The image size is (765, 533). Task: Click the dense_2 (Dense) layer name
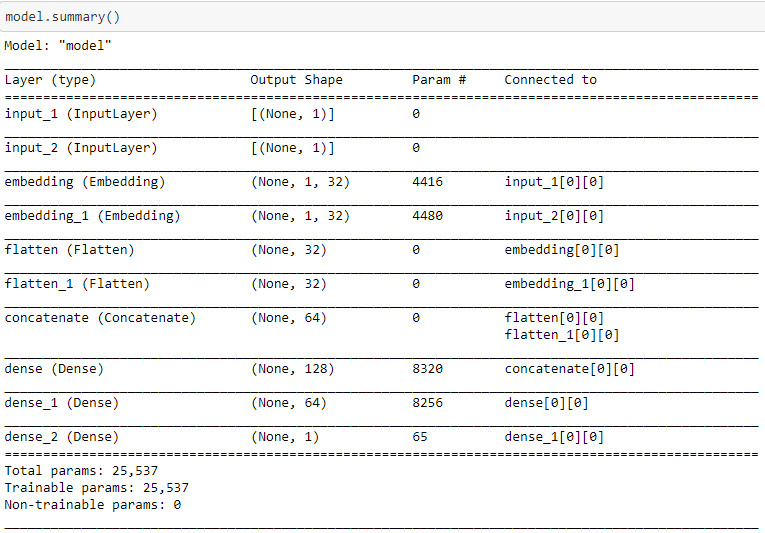click(x=61, y=437)
